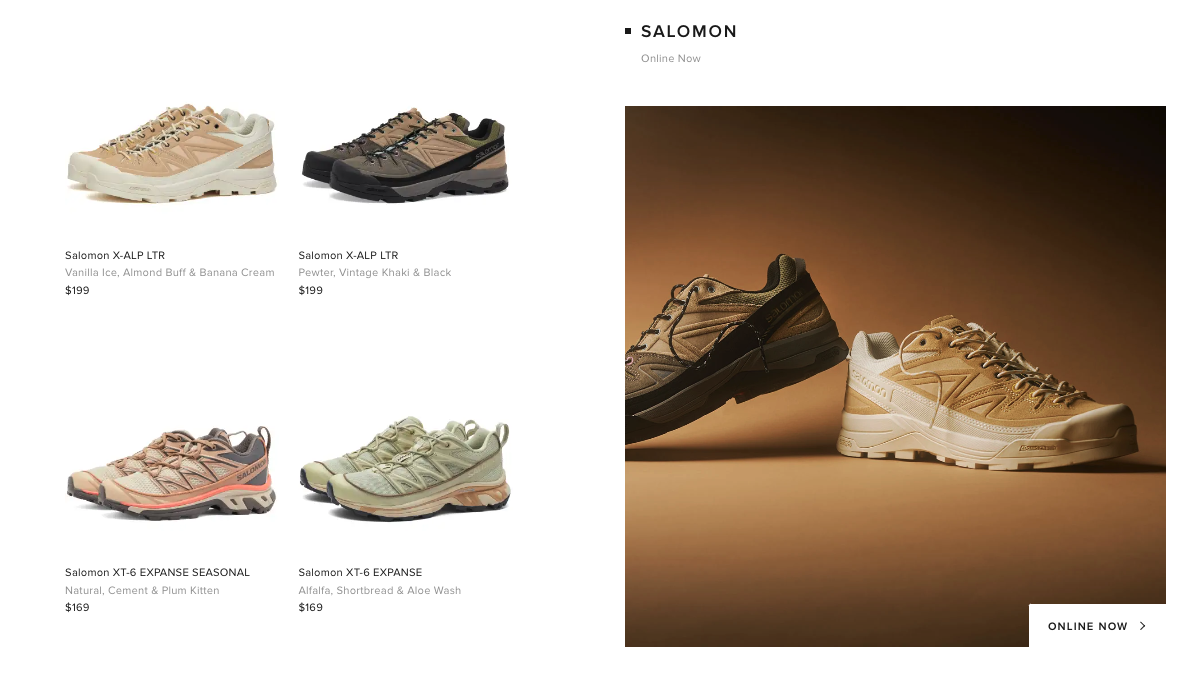Screen dimensions: 1197x673
Task: Open the Pewter X-ALP LTR shoe image
Action: 405,155
